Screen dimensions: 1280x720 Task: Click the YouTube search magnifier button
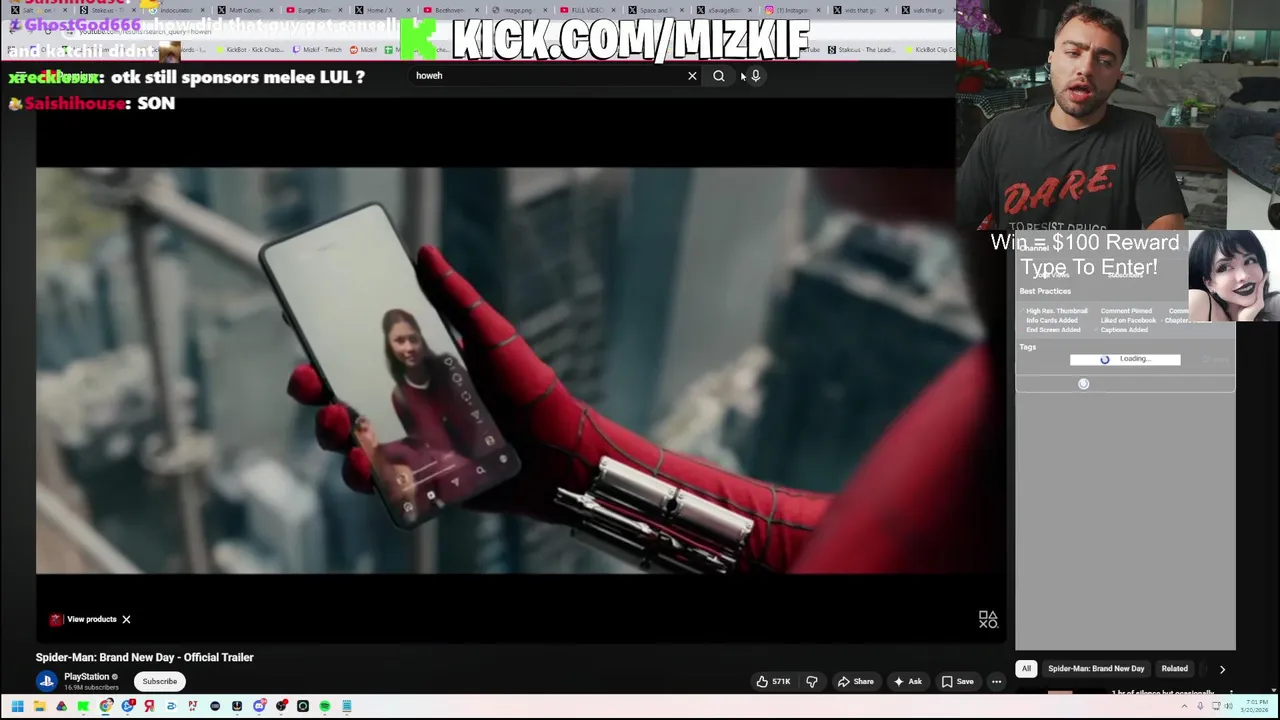(x=719, y=76)
